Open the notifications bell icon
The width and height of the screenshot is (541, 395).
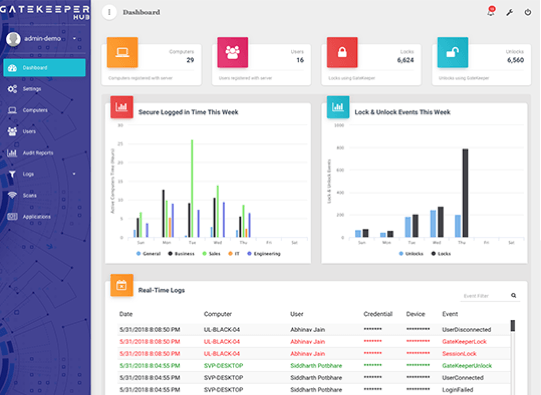491,11
